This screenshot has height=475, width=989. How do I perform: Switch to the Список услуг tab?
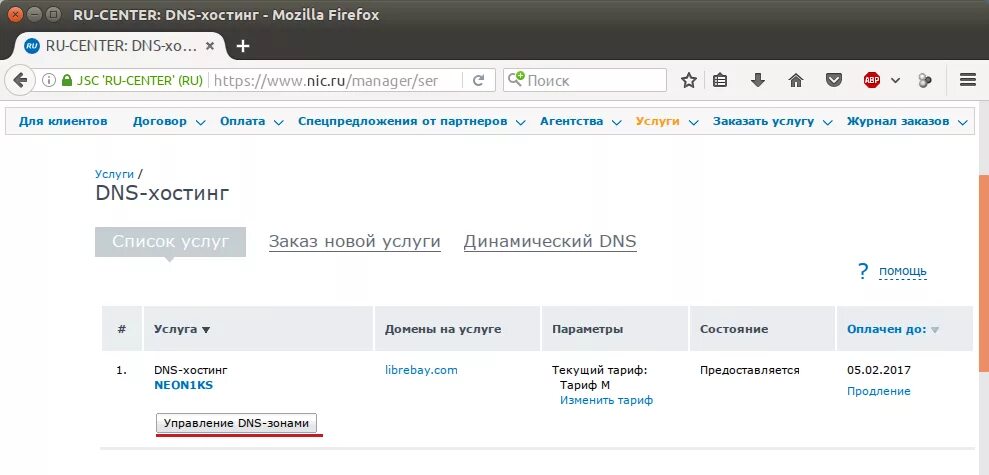coord(170,242)
